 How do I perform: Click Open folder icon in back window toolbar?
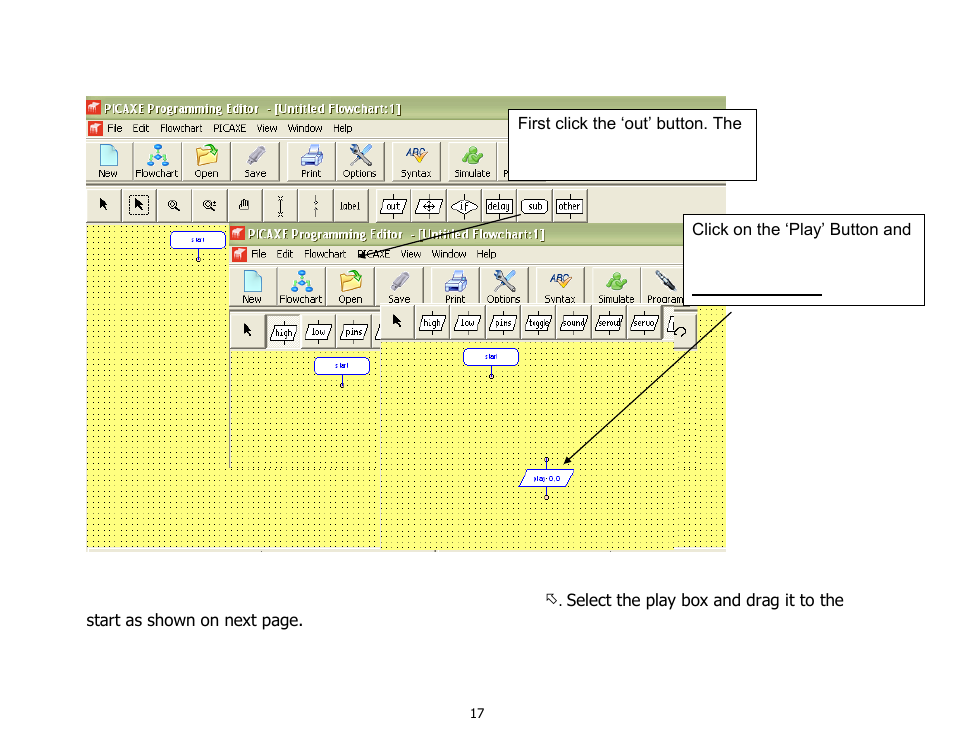click(206, 161)
